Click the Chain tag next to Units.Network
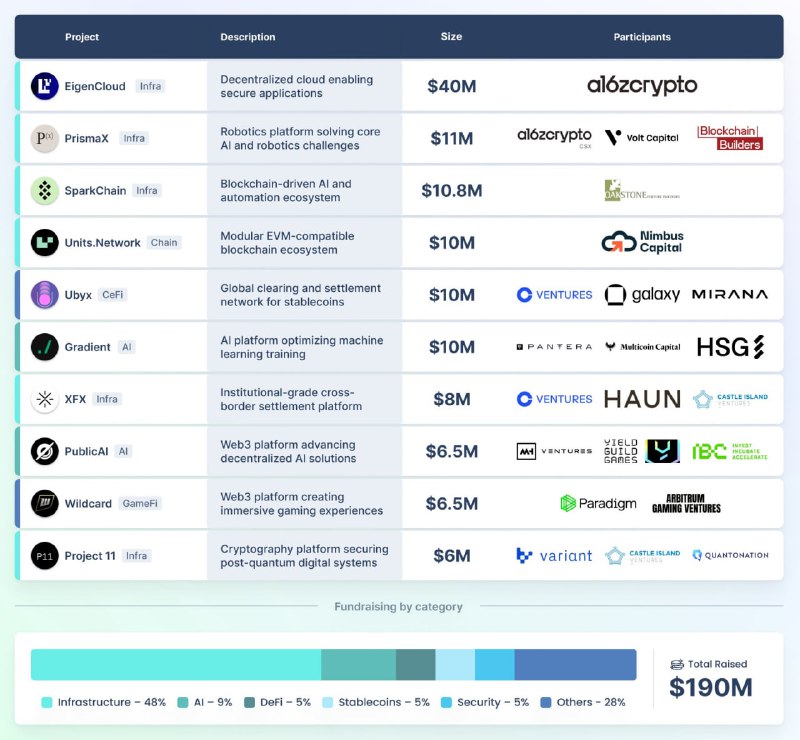This screenshot has height=740, width=800. tap(164, 242)
